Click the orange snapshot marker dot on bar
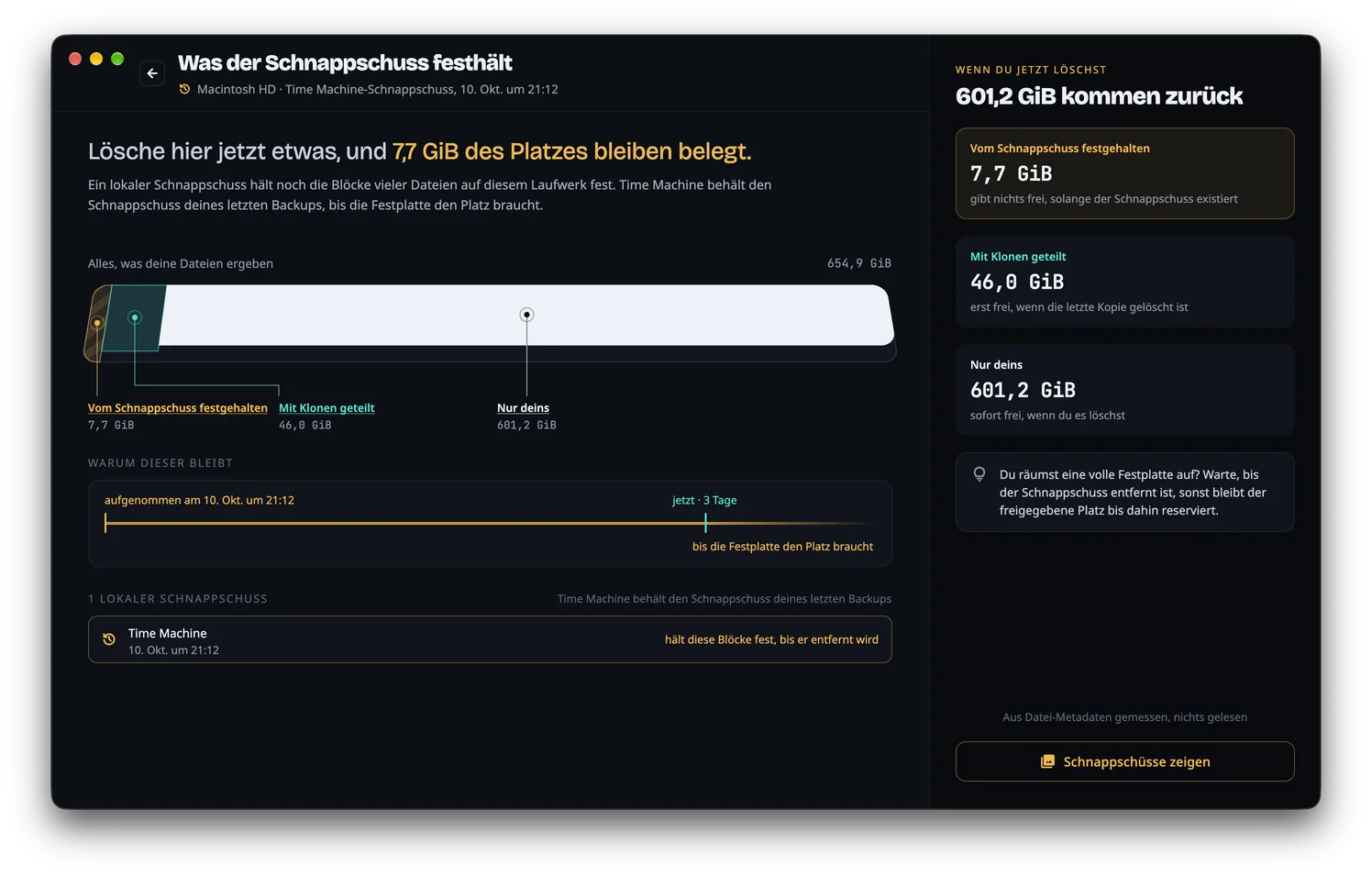This screenshot has height=877, width=1372. 97,323
